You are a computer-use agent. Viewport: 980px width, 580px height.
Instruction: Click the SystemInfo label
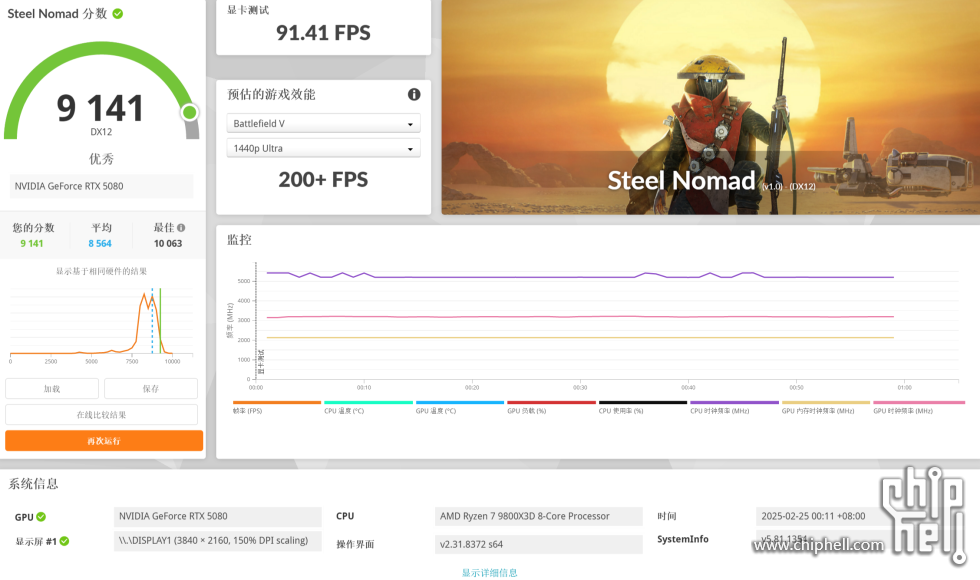(682, 539)
